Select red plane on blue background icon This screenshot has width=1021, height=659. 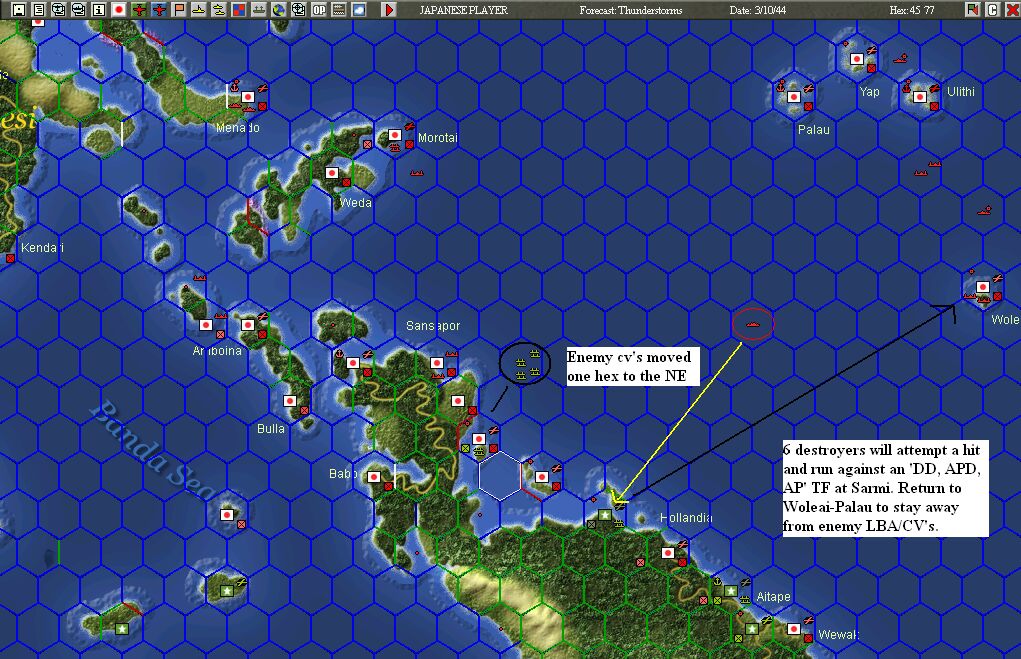[x=159, y=10]
